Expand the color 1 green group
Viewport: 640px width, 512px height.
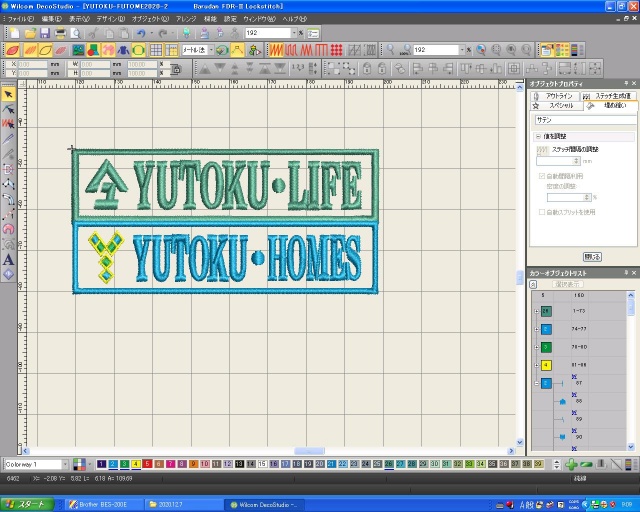point(537,312)
